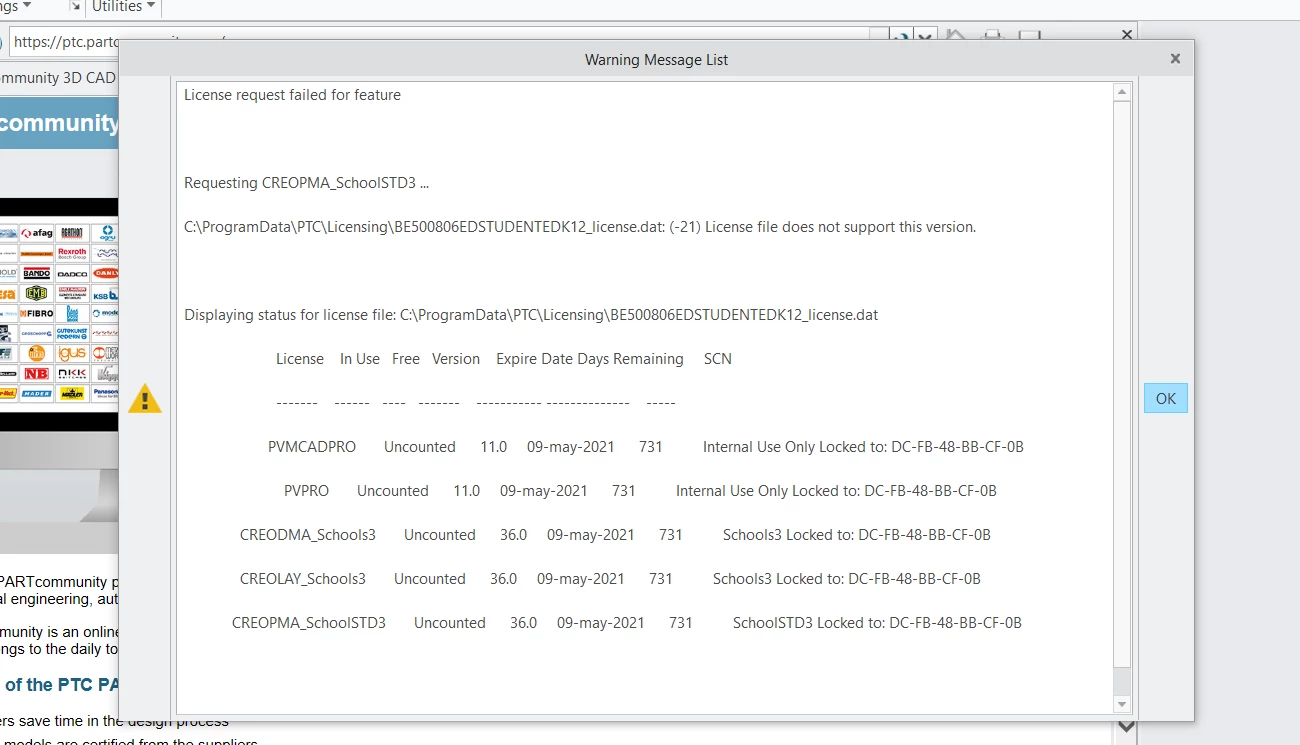Click 'Uncounted' in the PVMCADPRO row
The image size is (1300, 745).
point(420,447)
